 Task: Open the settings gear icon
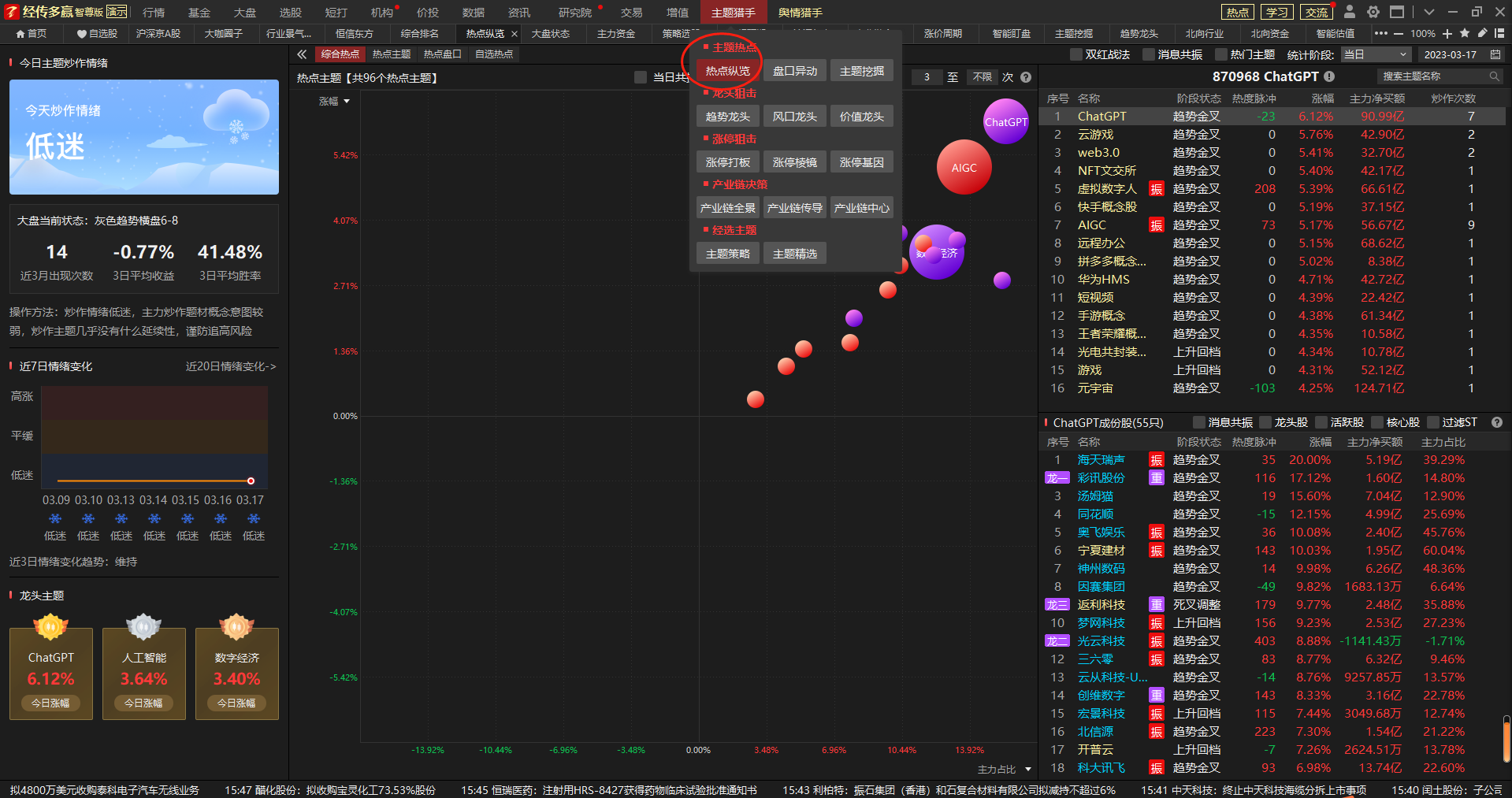1373,12
